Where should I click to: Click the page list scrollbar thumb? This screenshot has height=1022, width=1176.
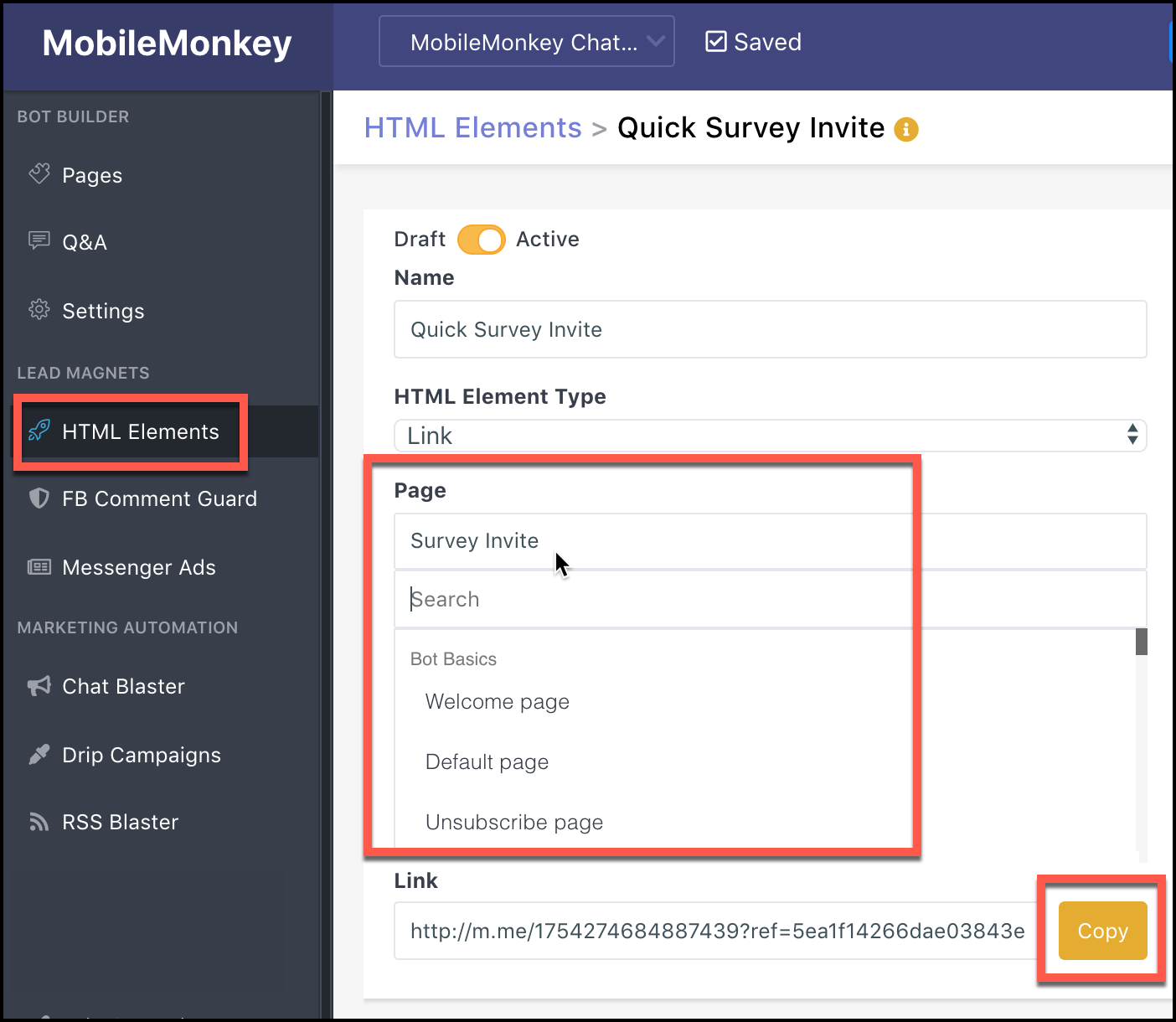1141,642
